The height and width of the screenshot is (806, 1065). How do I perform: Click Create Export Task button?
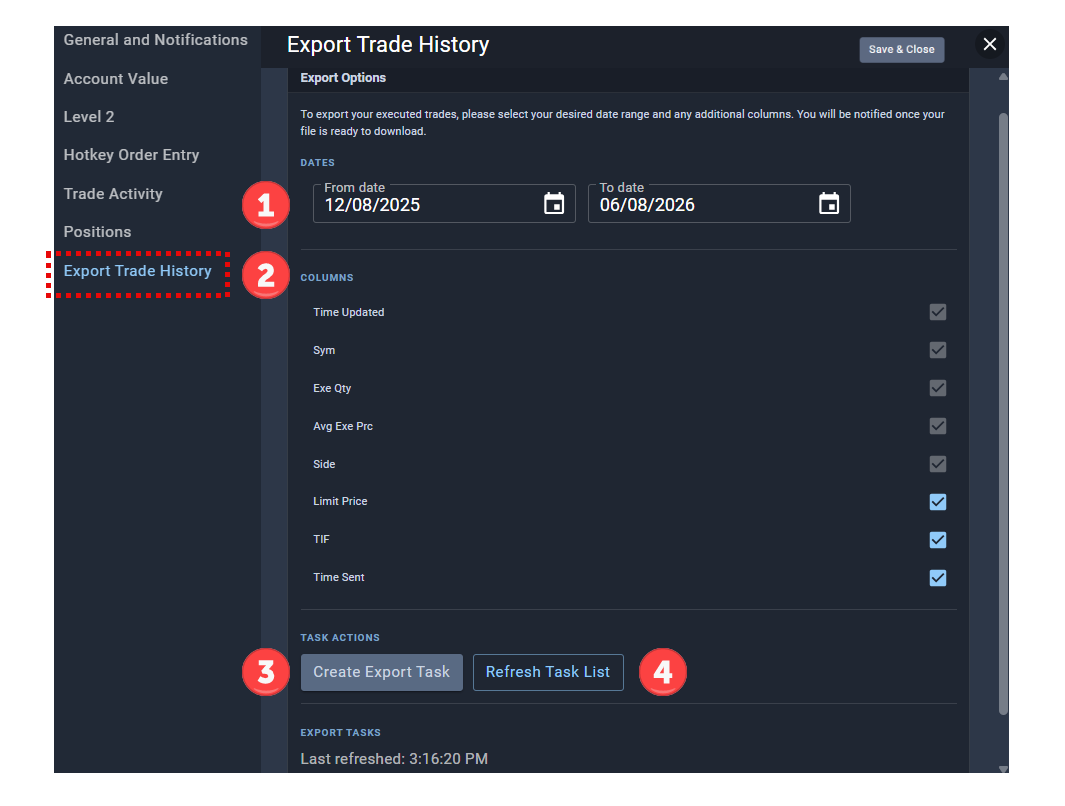point(382,672)
